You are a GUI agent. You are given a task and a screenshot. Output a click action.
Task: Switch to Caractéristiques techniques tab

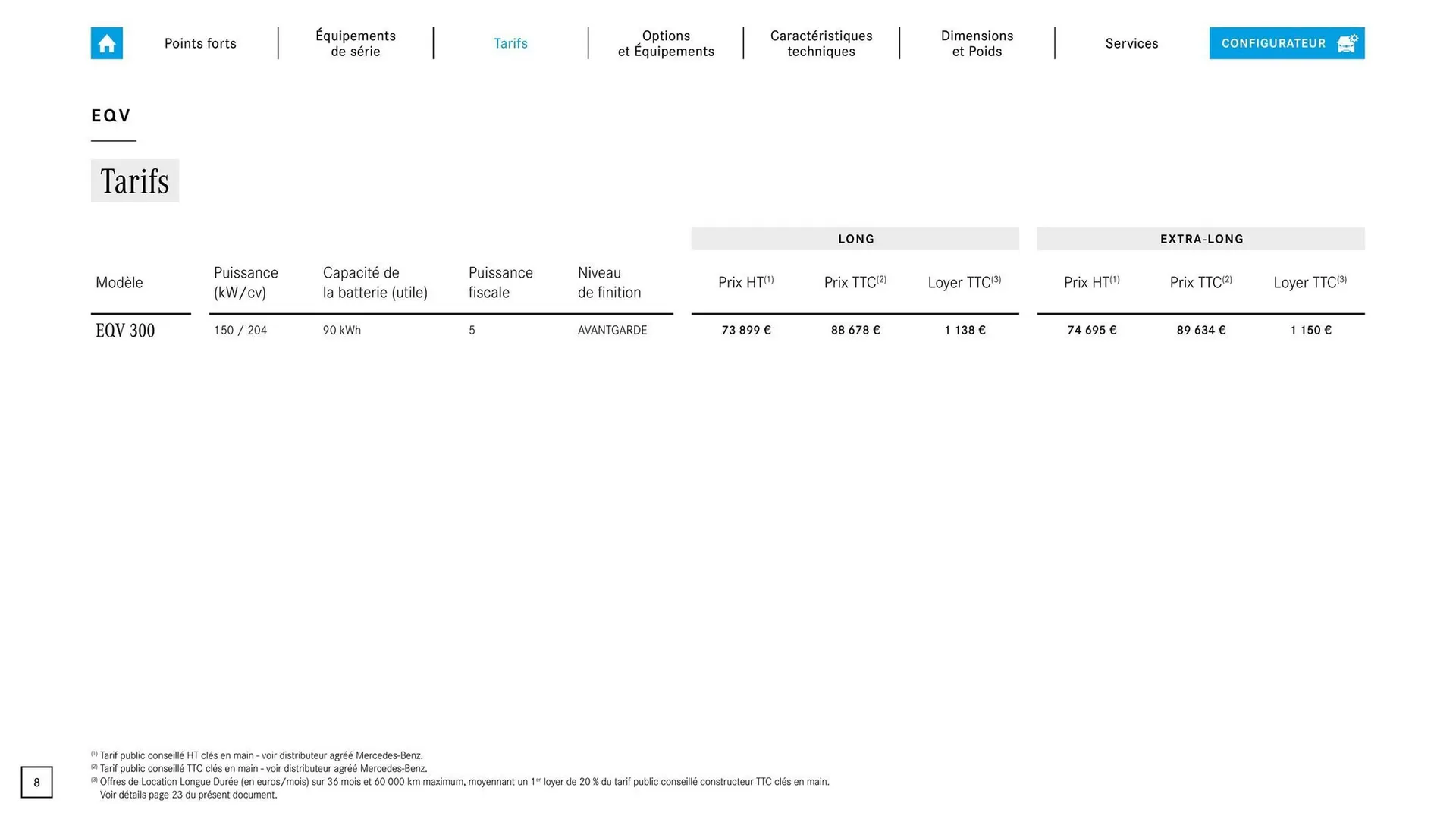(x=821, y=43)
